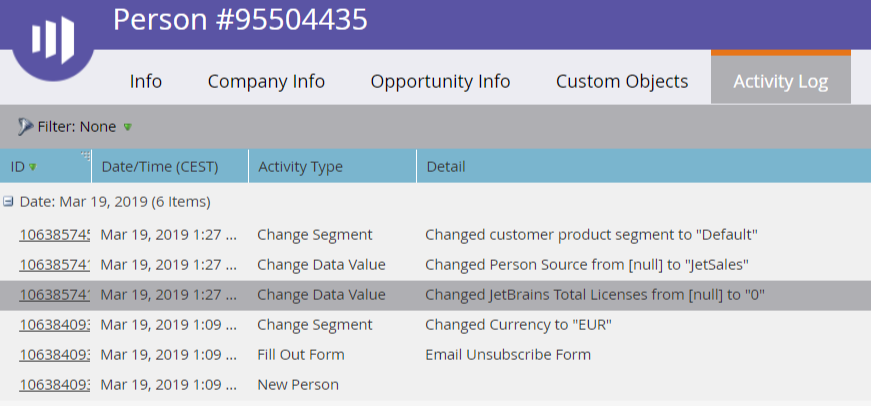This screenshot has width=871, height=406.
Task: Go to the Opportunity Info tab
Action: (440, 82)
